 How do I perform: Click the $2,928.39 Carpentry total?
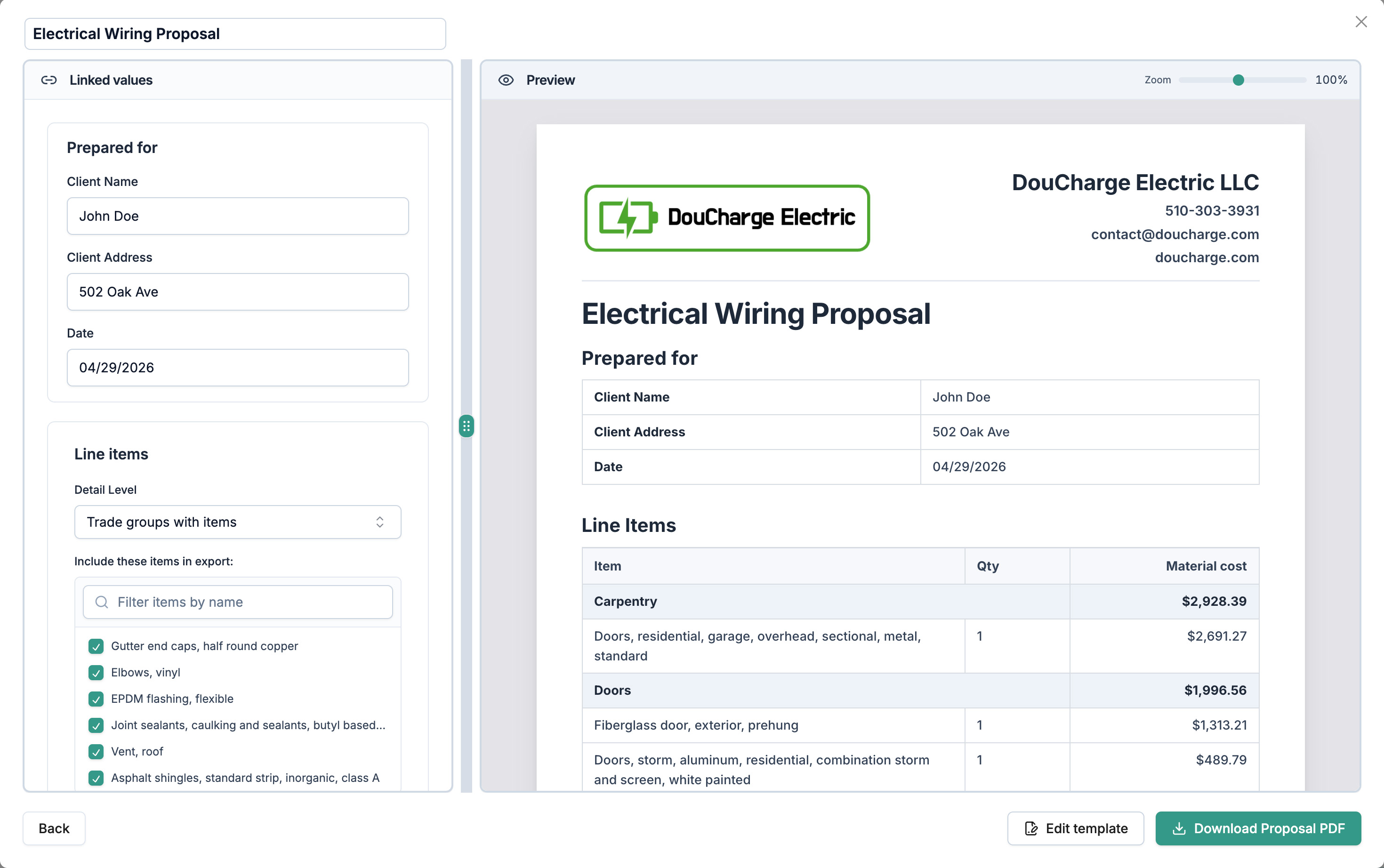1214,601
